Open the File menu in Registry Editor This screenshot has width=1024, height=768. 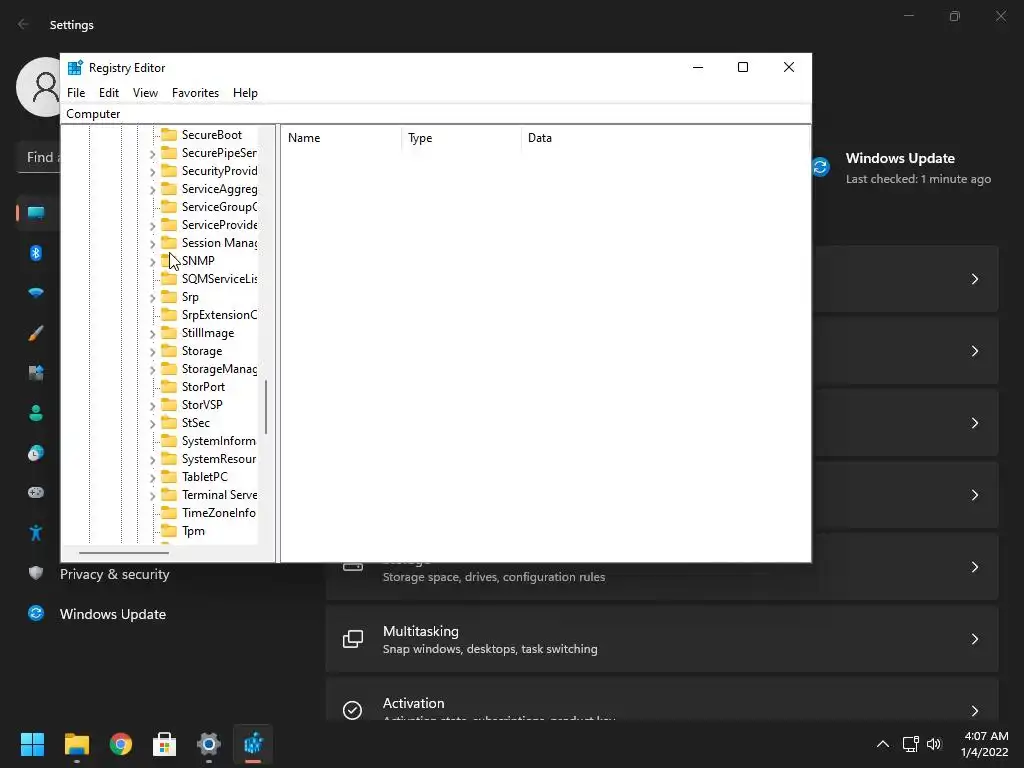(x=76, y=93)
